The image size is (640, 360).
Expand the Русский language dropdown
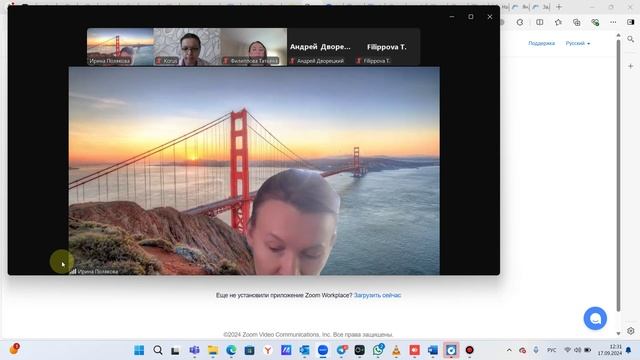click(x=578, y=43)
